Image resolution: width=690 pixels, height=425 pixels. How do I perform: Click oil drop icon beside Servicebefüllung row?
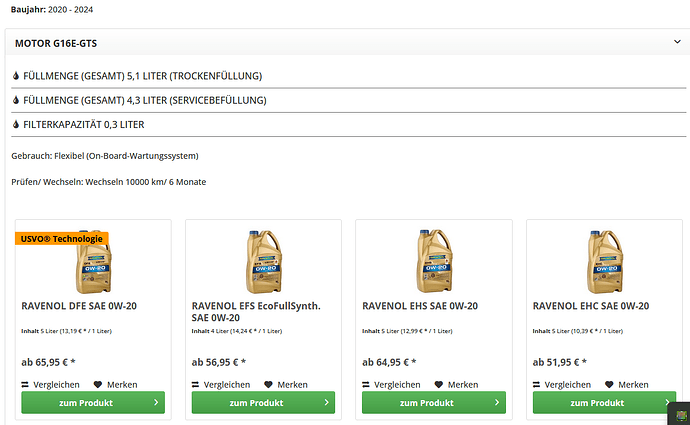16,100
